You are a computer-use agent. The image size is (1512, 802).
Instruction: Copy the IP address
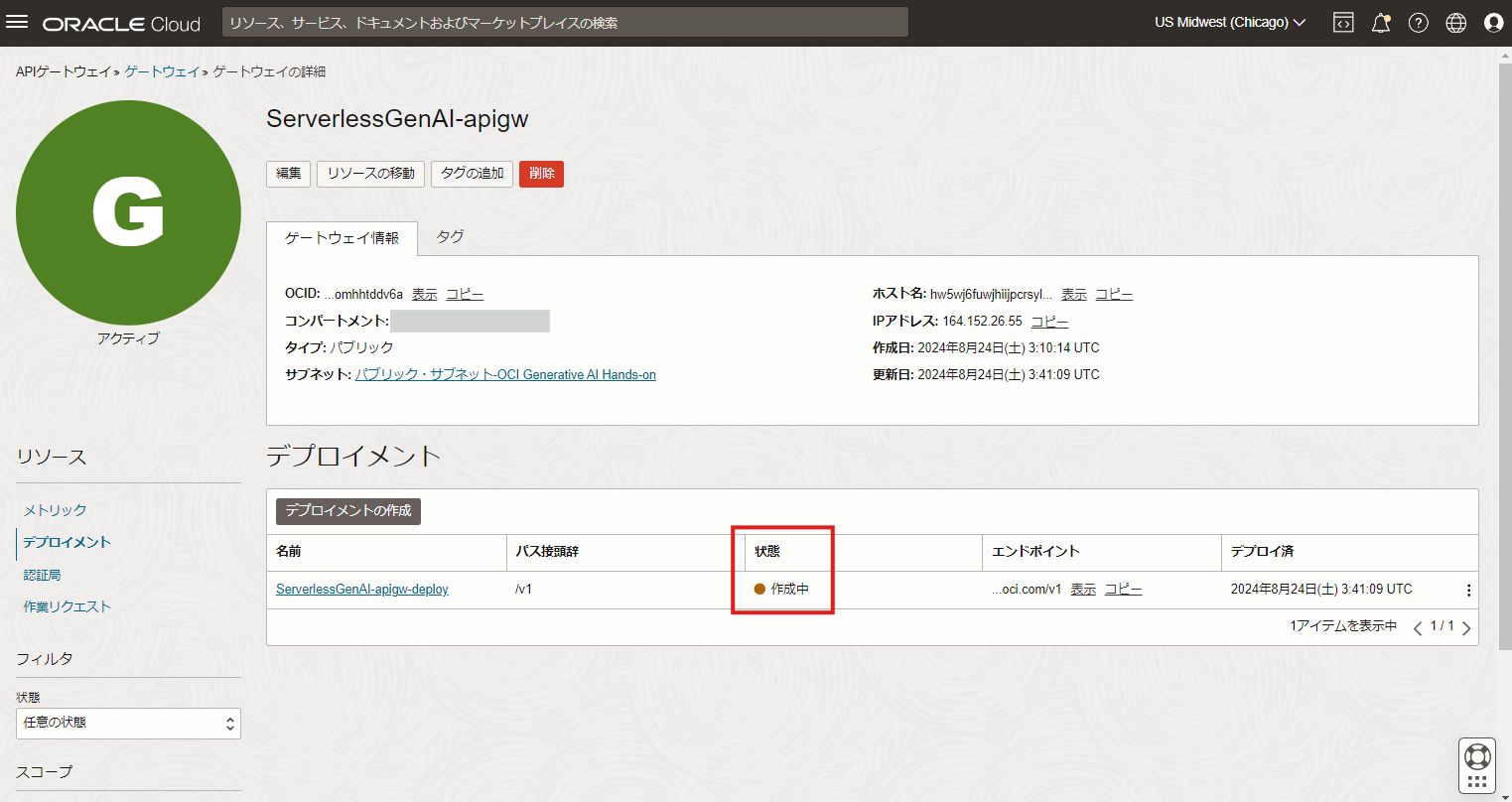(1049, 322)
